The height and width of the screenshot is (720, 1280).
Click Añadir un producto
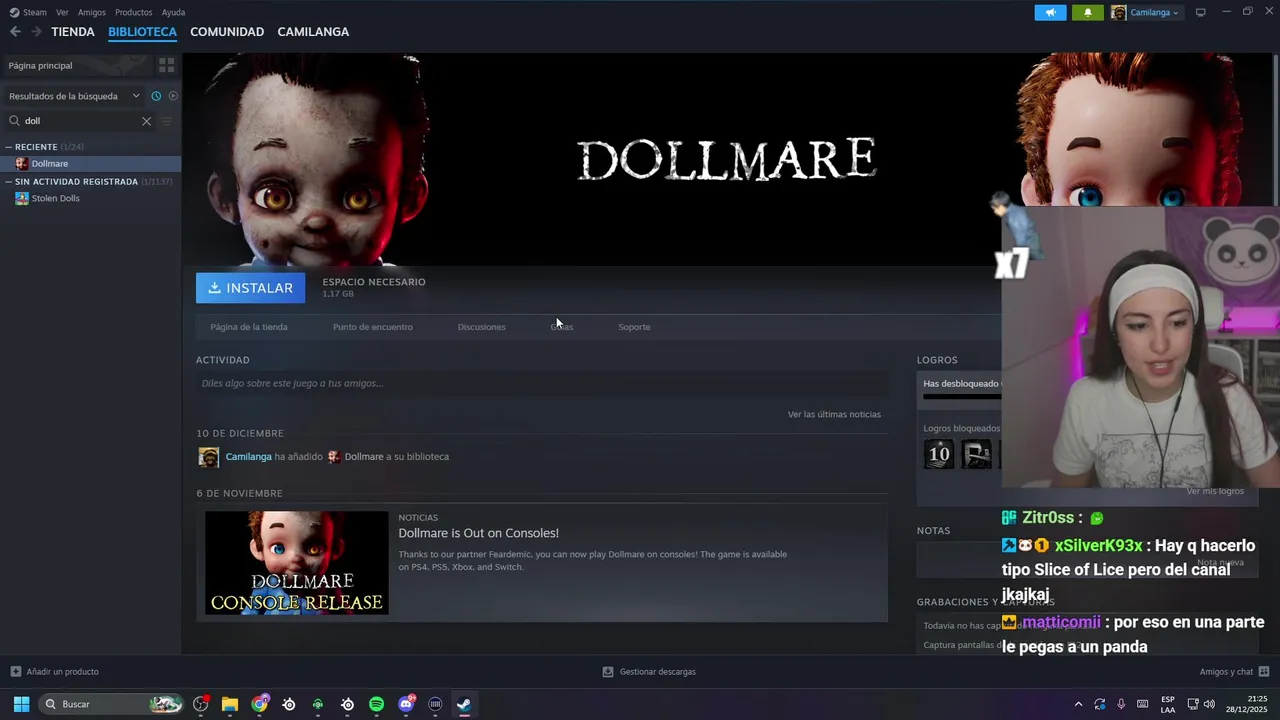click(x=54, y=672)
